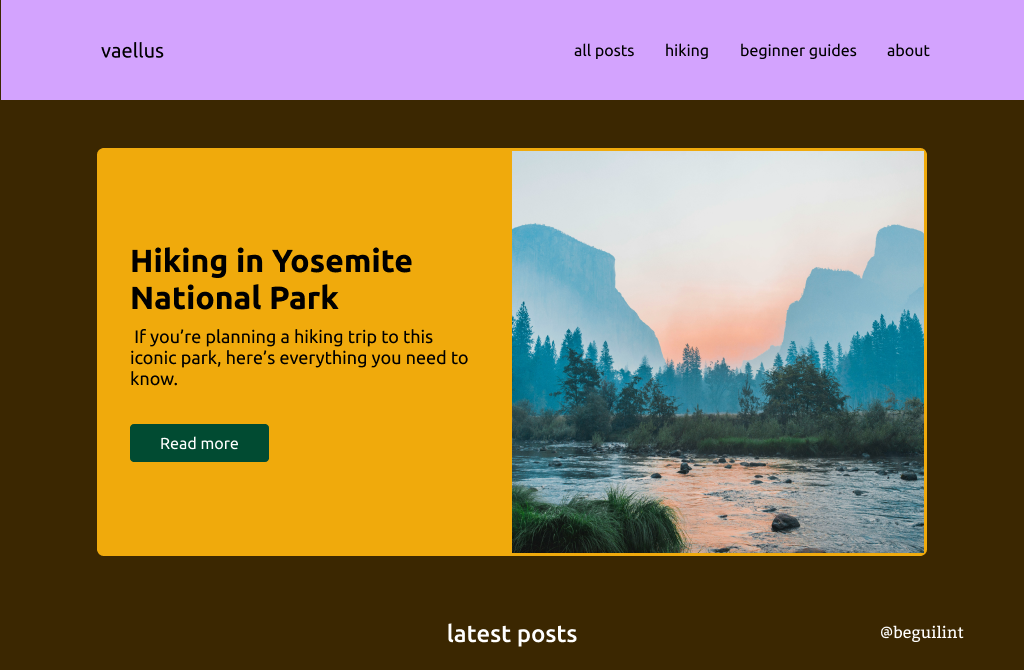Open the Hiking in Yosemite National Park title

(271, 279)
